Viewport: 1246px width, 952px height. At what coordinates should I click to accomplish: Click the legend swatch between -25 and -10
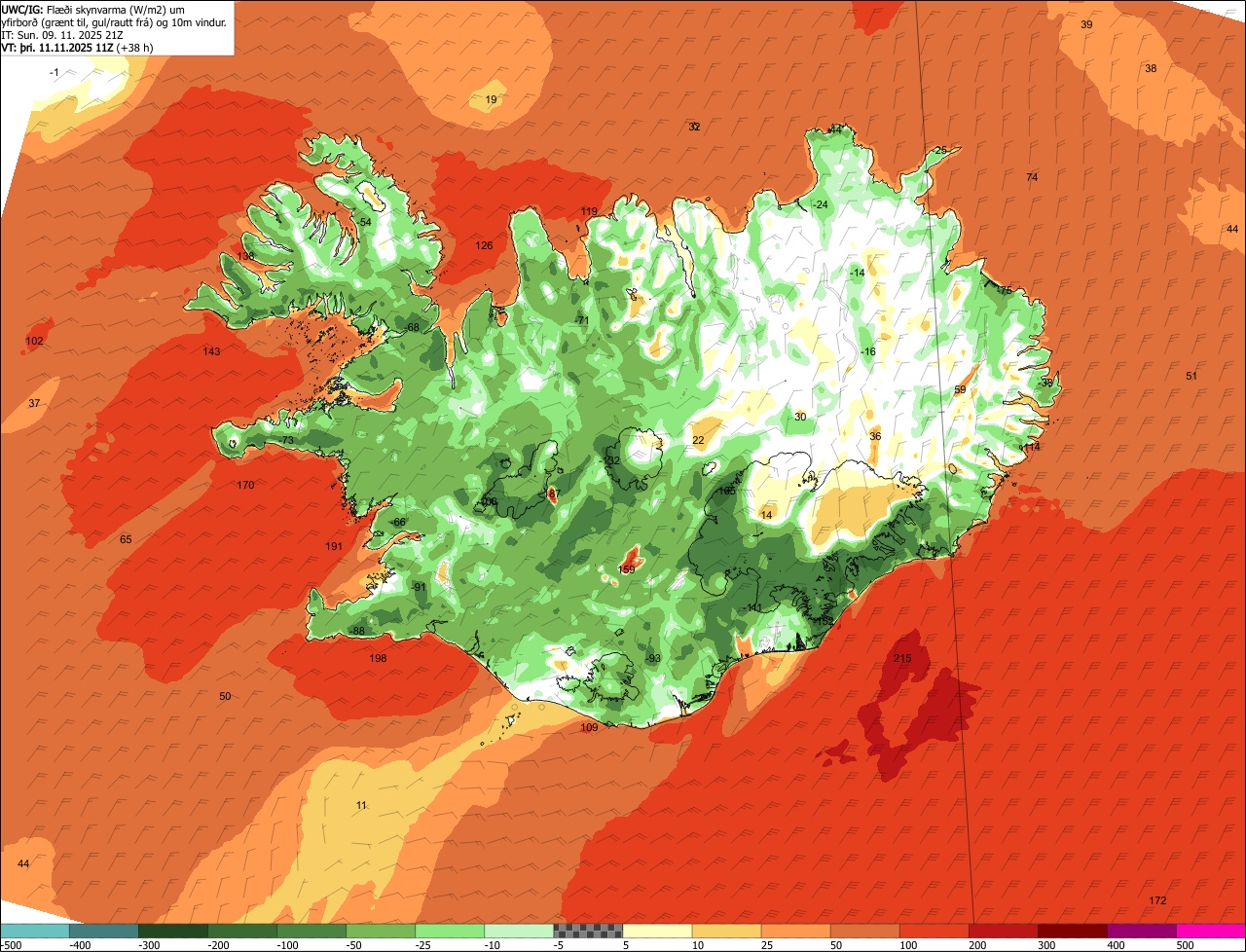tap(449, 931)
